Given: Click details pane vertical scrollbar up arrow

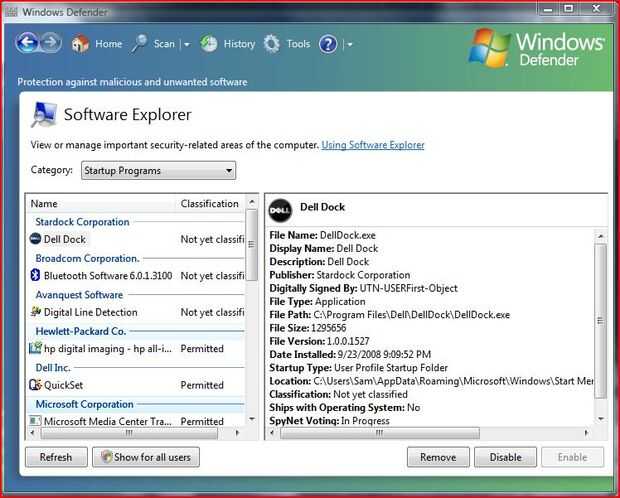Looking at the screenshot, I should [x=601, y=236].
